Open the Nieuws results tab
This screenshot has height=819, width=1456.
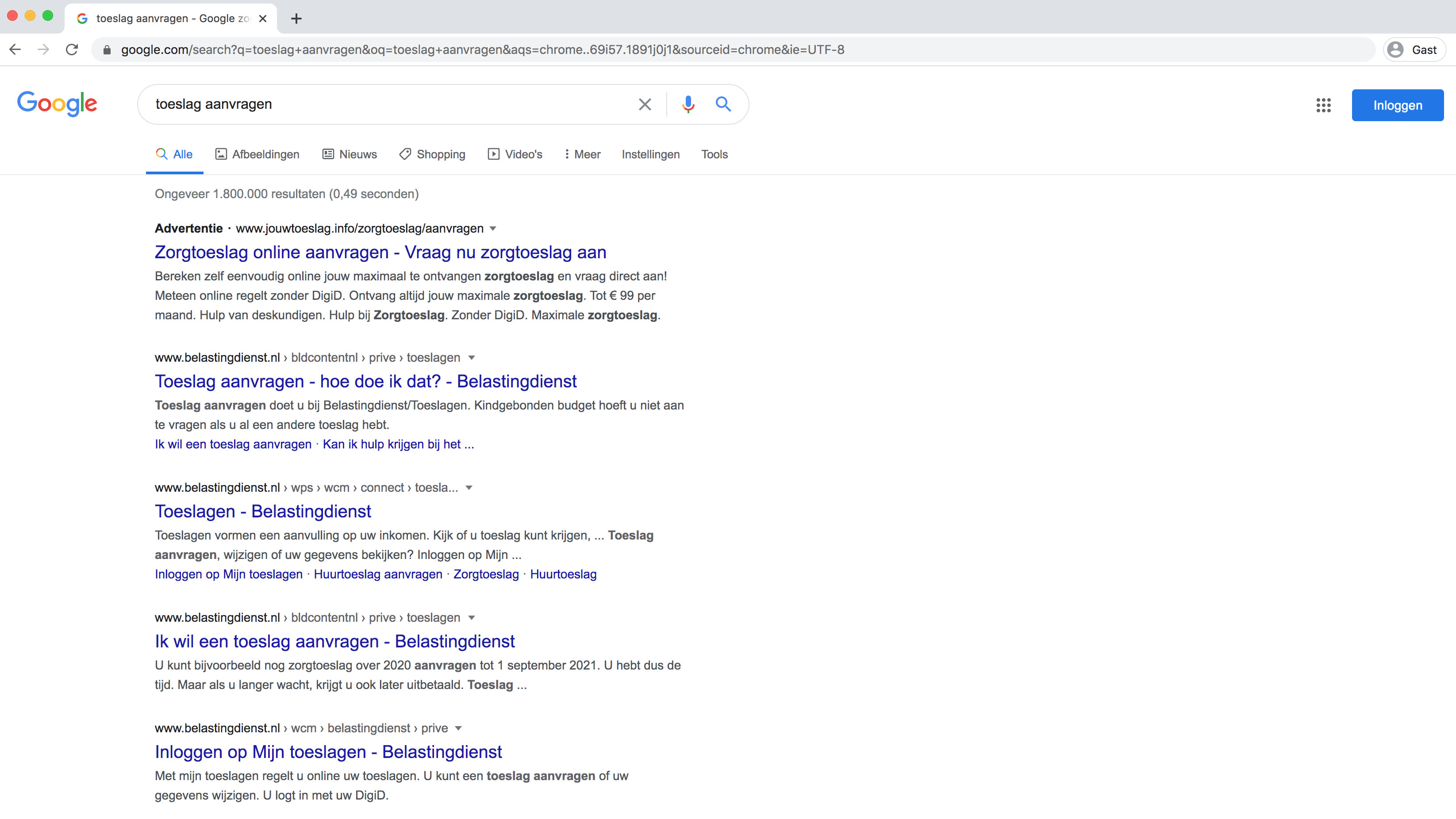coord(349,154)
